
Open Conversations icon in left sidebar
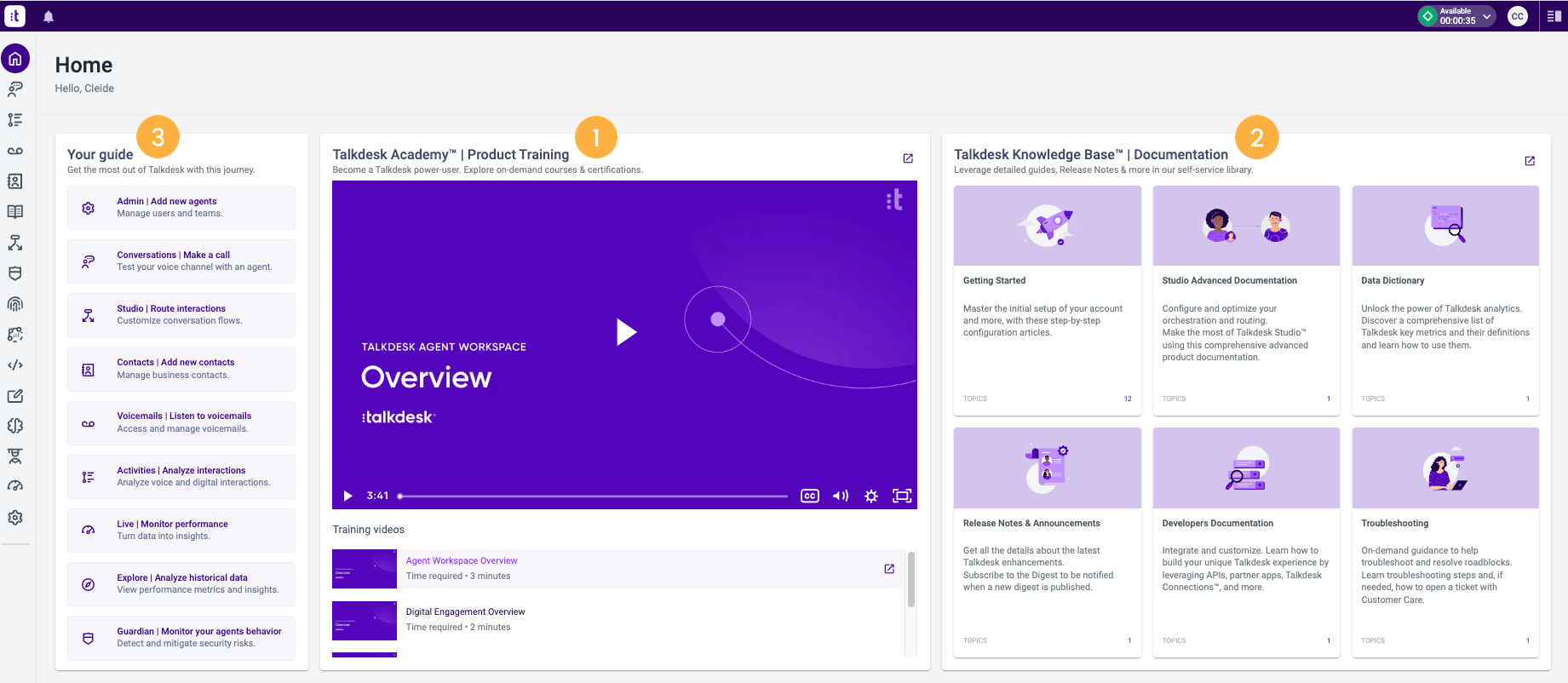click(15, 89)
